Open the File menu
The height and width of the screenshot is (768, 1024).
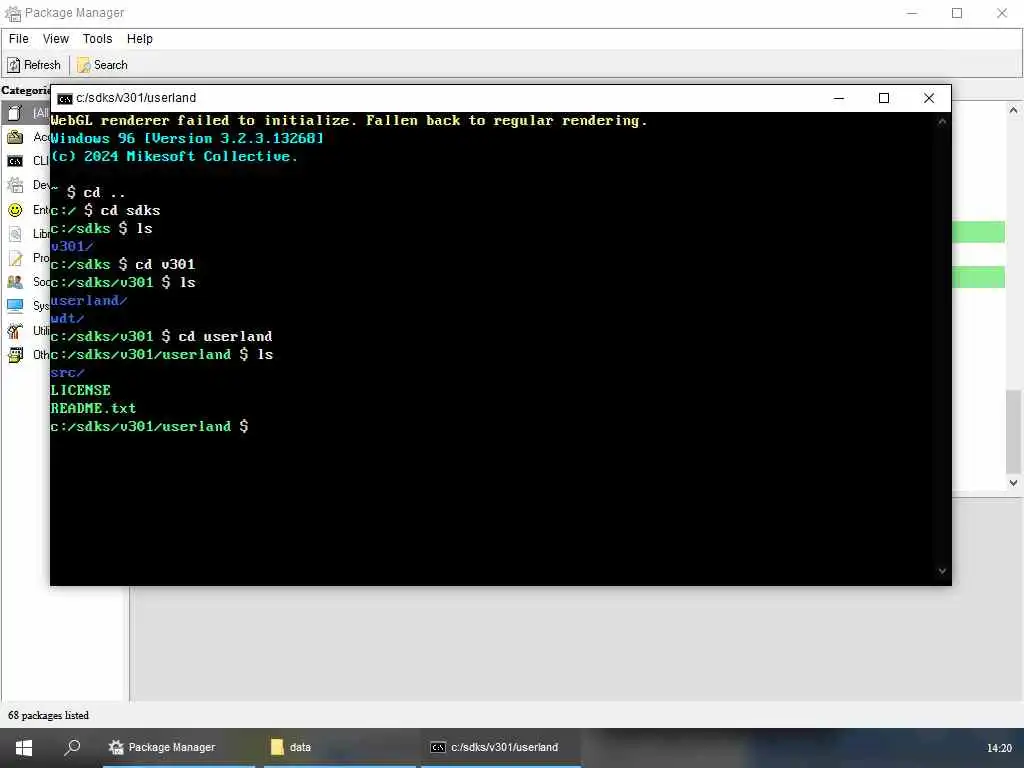(x=18, y=39)
